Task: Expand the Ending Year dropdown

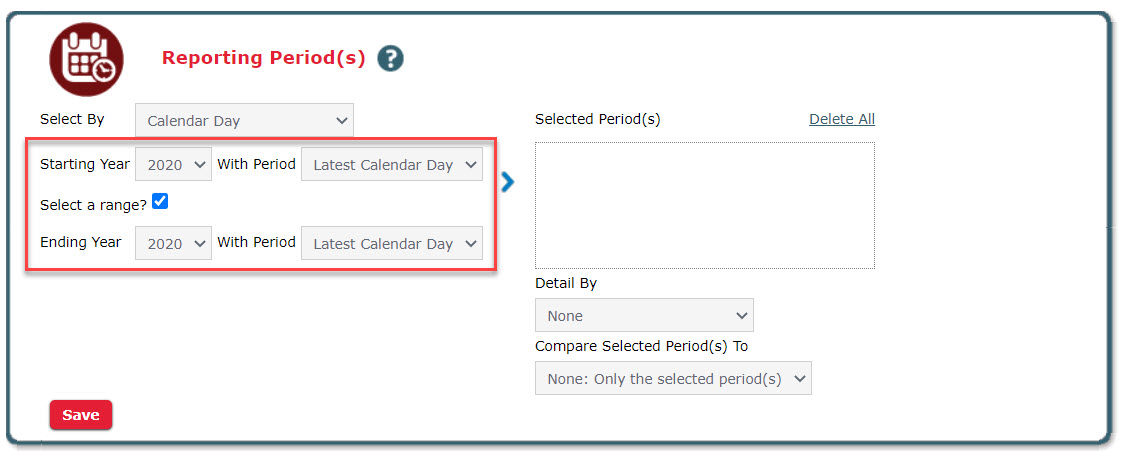Action: (173, 243)
